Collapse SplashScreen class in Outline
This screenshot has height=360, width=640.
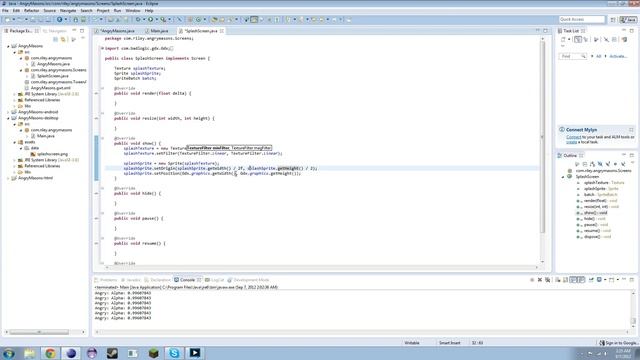pyautogui.click(x=563, y=177)
